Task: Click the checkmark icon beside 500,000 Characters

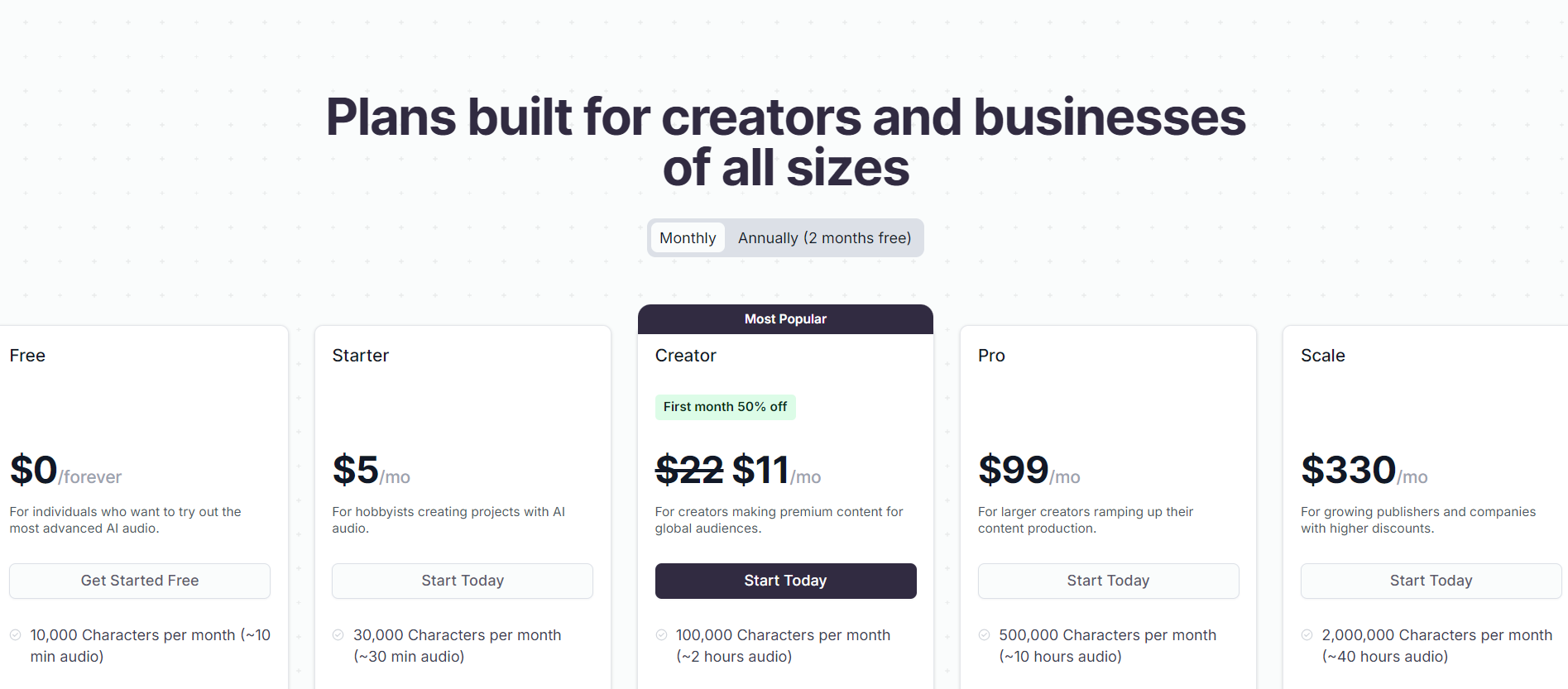Action: pos(985,635)
